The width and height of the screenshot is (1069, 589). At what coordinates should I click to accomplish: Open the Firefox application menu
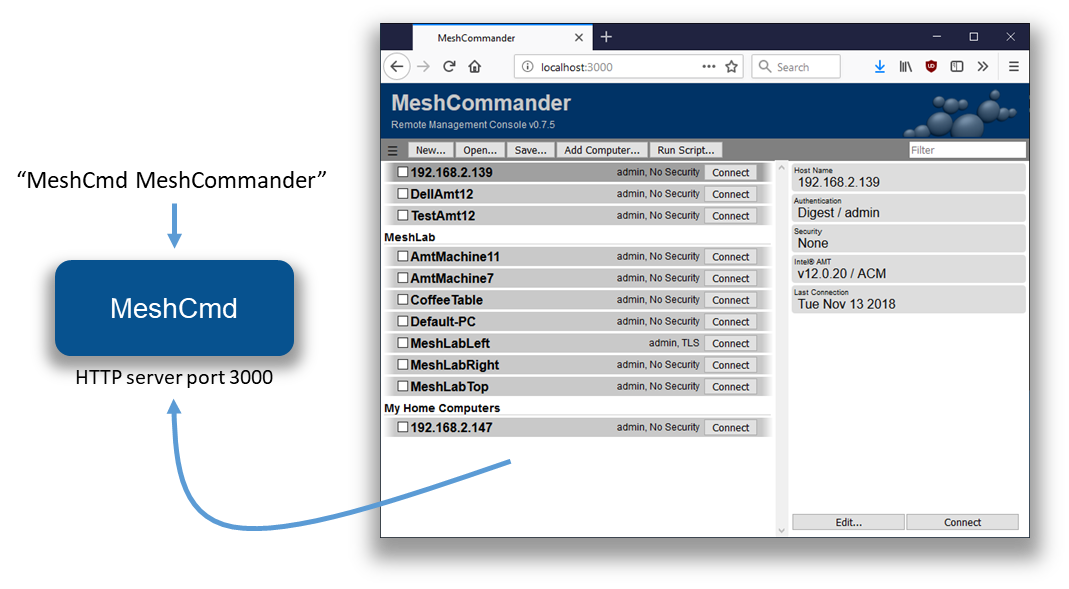point(1013,67)
